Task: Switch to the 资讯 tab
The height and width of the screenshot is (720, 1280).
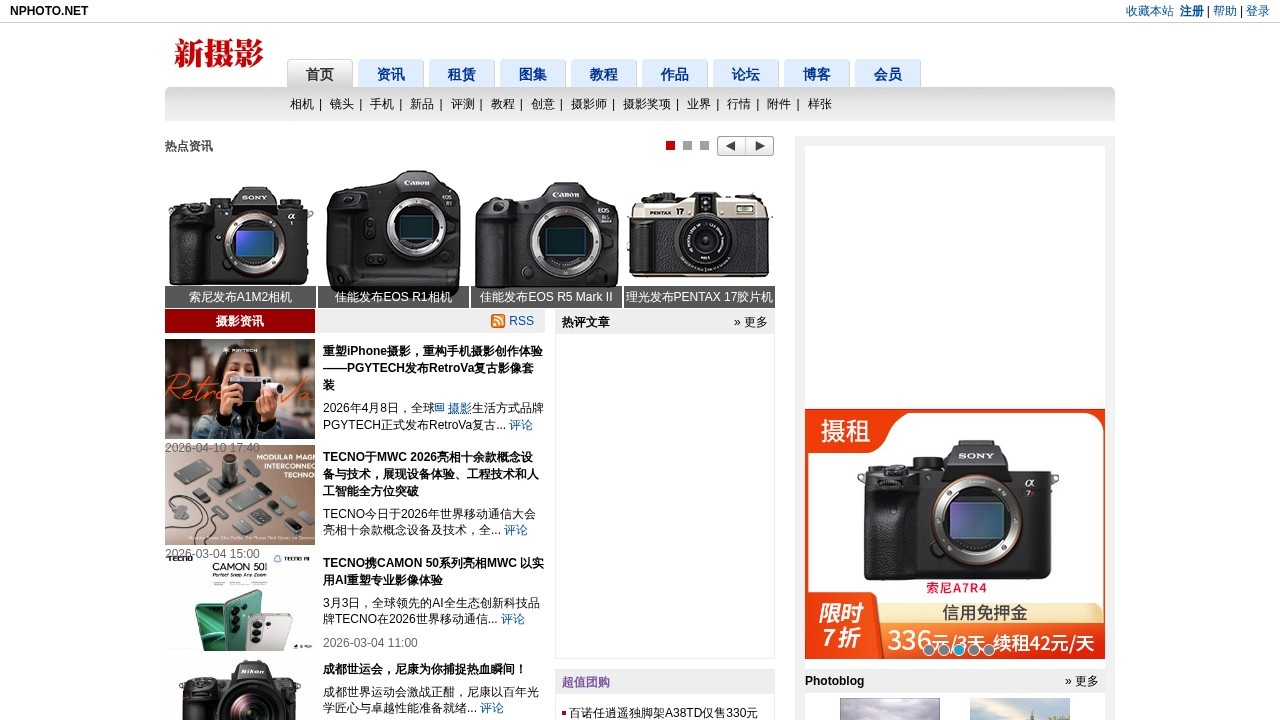Action: point(391,74)
